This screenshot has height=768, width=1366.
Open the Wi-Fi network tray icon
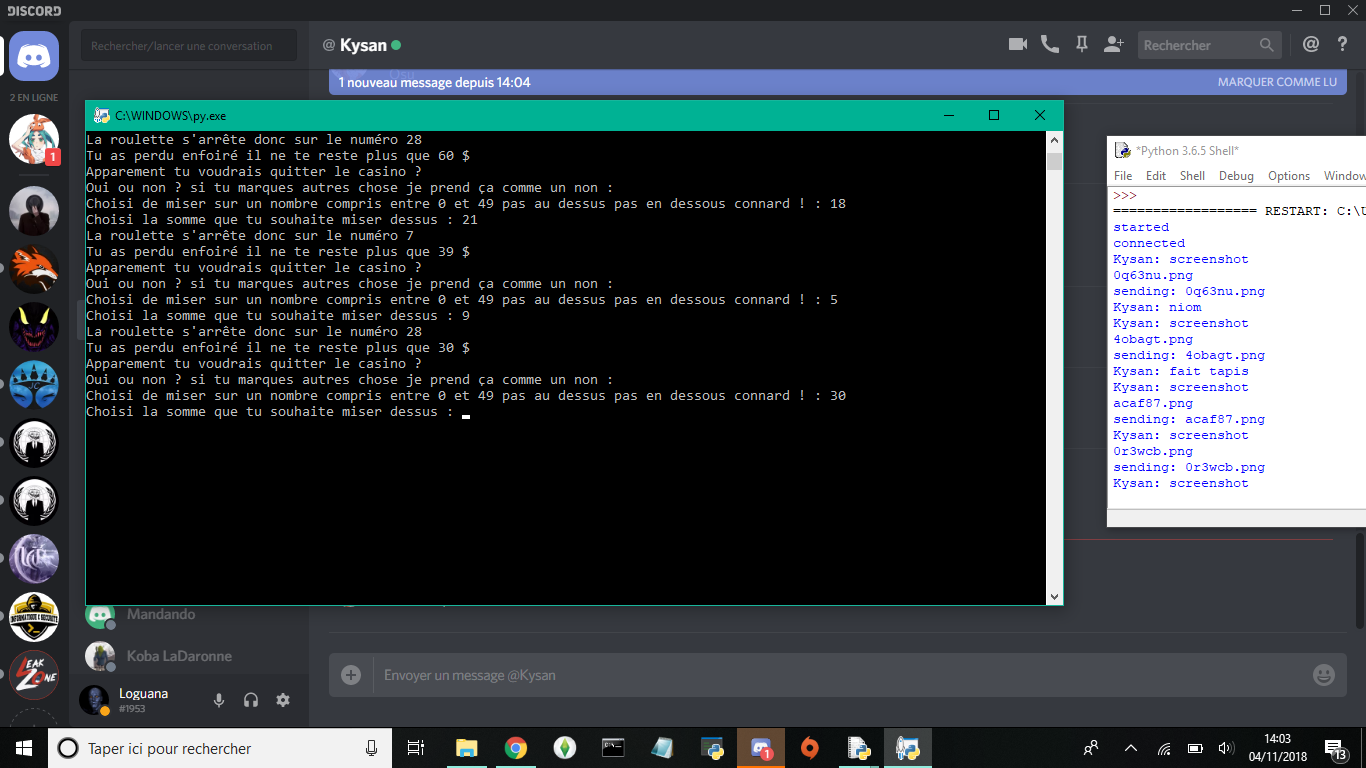(1164, 748)
